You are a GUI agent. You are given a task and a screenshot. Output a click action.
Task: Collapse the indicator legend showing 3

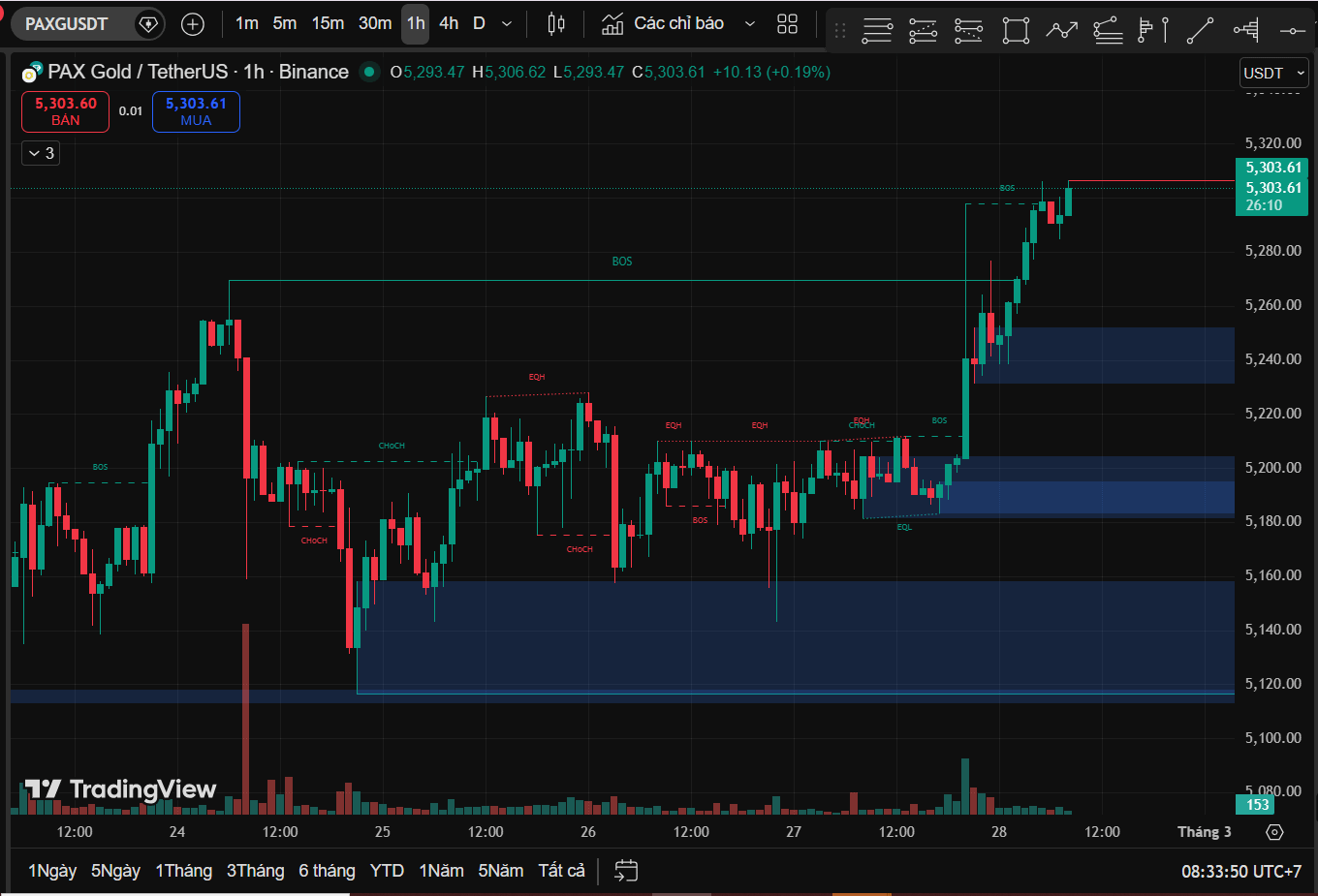tap(41, 153)
